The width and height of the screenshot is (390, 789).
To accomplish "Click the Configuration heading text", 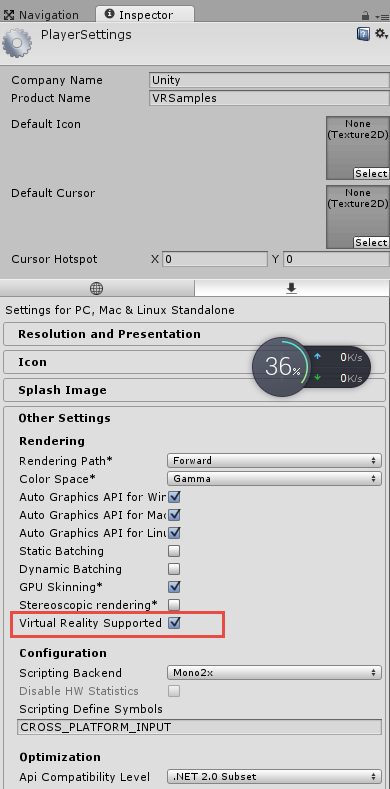I will pos(63,653).
